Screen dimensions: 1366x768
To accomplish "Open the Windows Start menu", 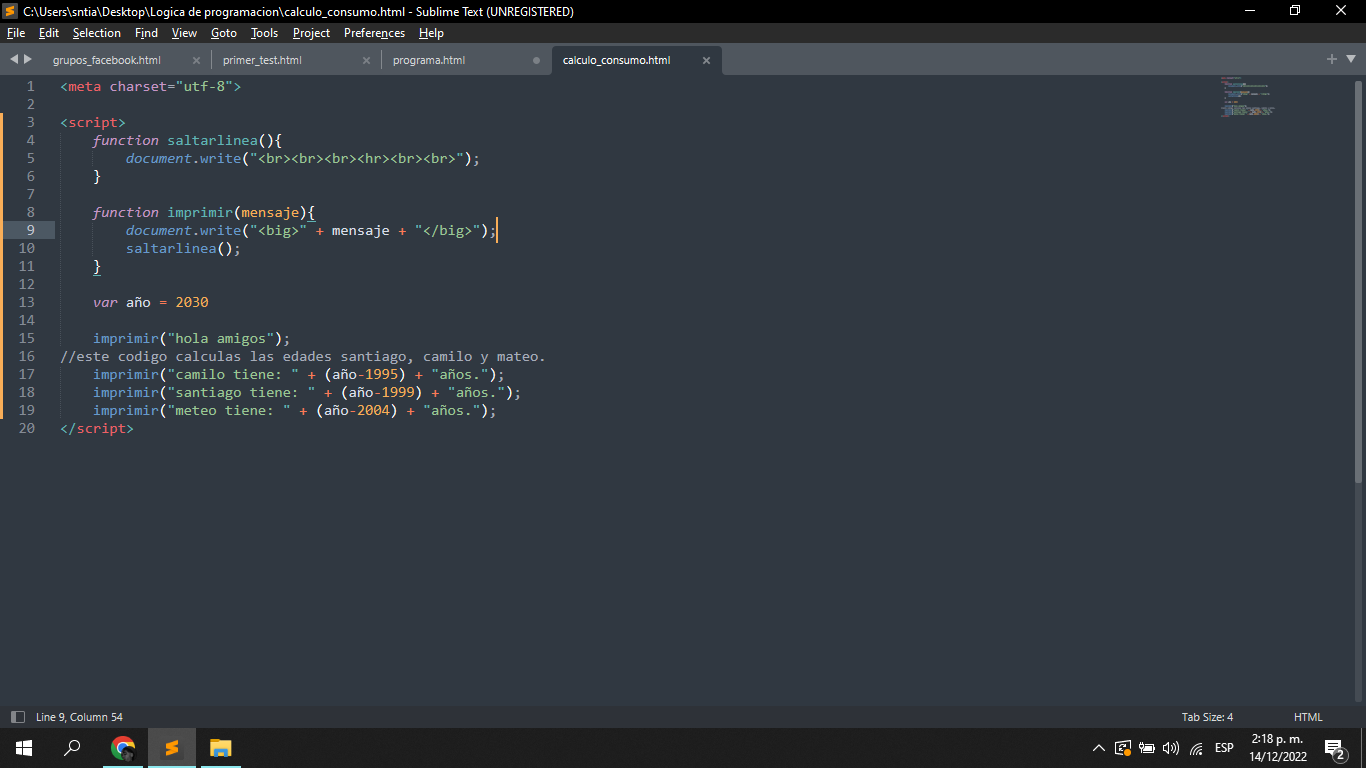I will (x=24, y=747).
